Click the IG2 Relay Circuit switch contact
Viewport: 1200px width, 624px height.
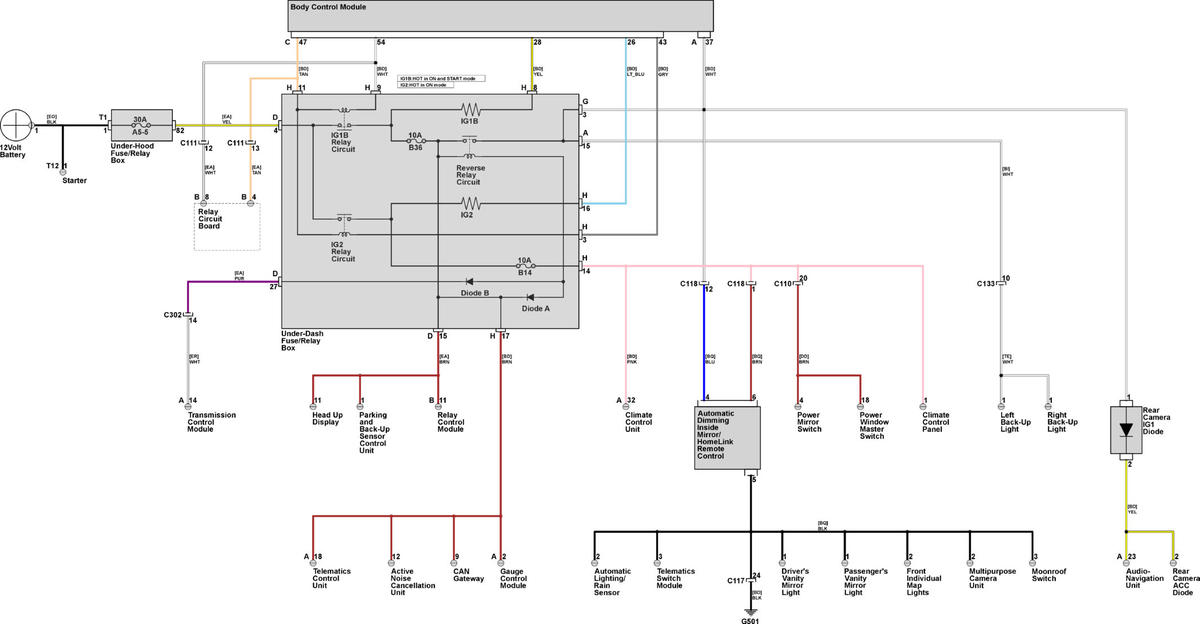click(x=343, y=219)
